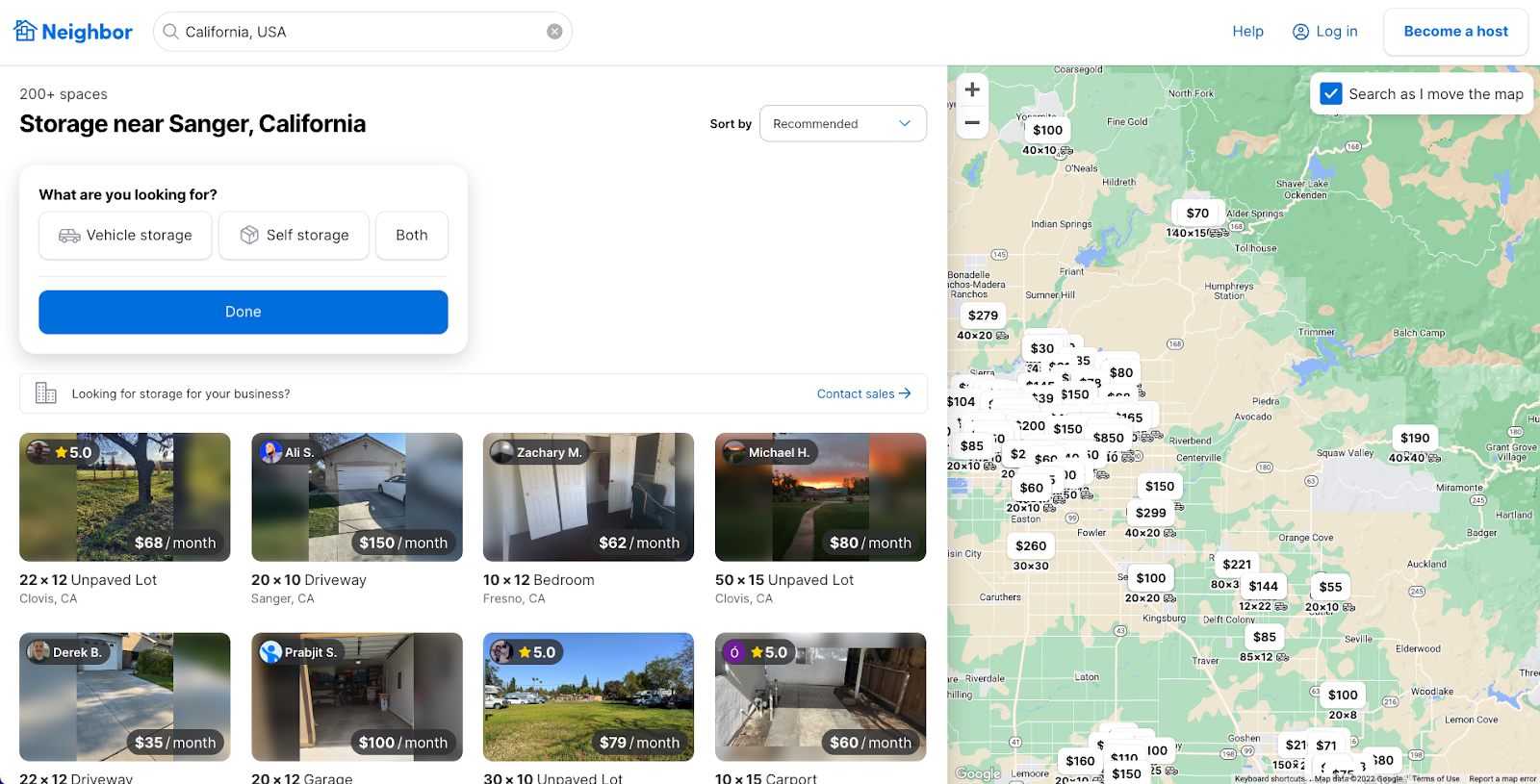Viewport: 1540px width, 784px height.
Task: Open the $221 map marker
Action: pos(1237,564)
